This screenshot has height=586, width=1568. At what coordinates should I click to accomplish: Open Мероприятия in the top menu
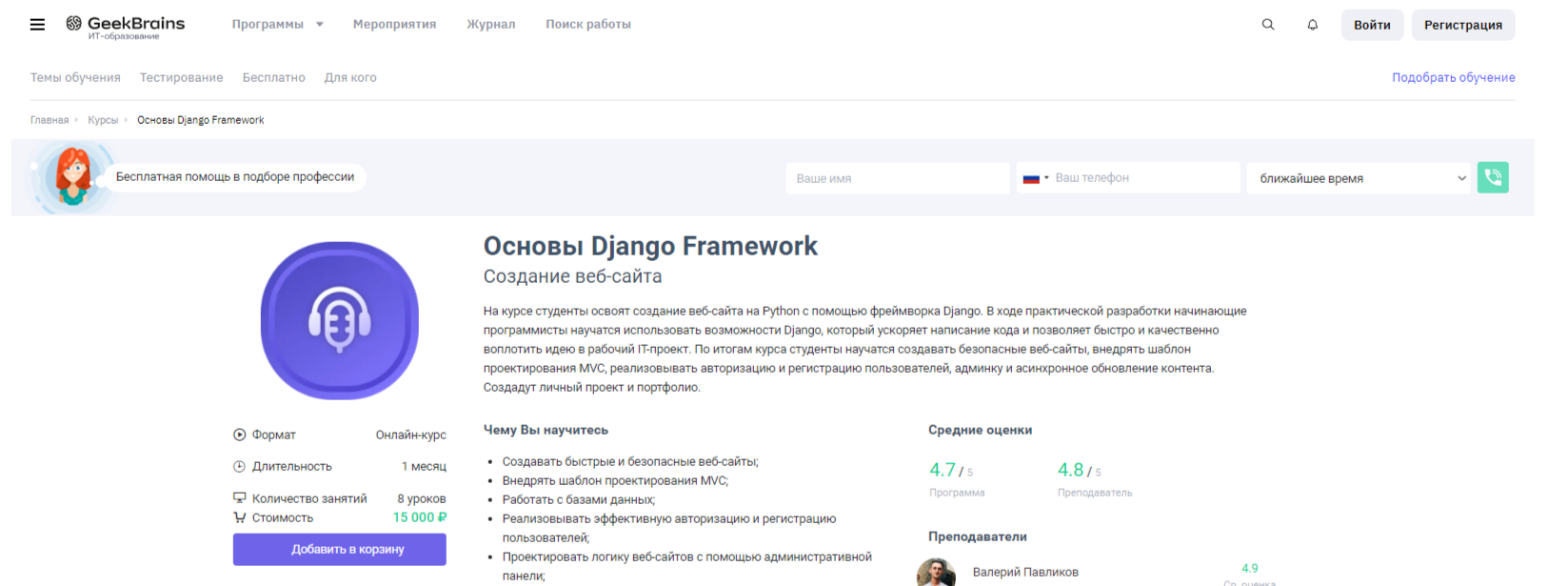coord(394,25)
